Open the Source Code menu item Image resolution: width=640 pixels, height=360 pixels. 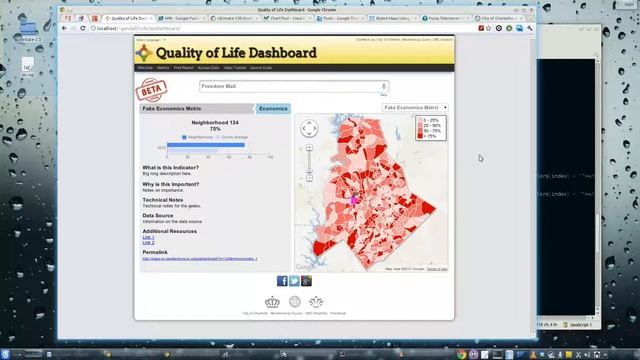tap(261, 68)
